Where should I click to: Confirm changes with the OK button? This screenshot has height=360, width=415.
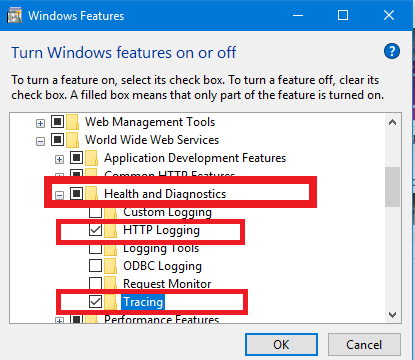(281, 344)
